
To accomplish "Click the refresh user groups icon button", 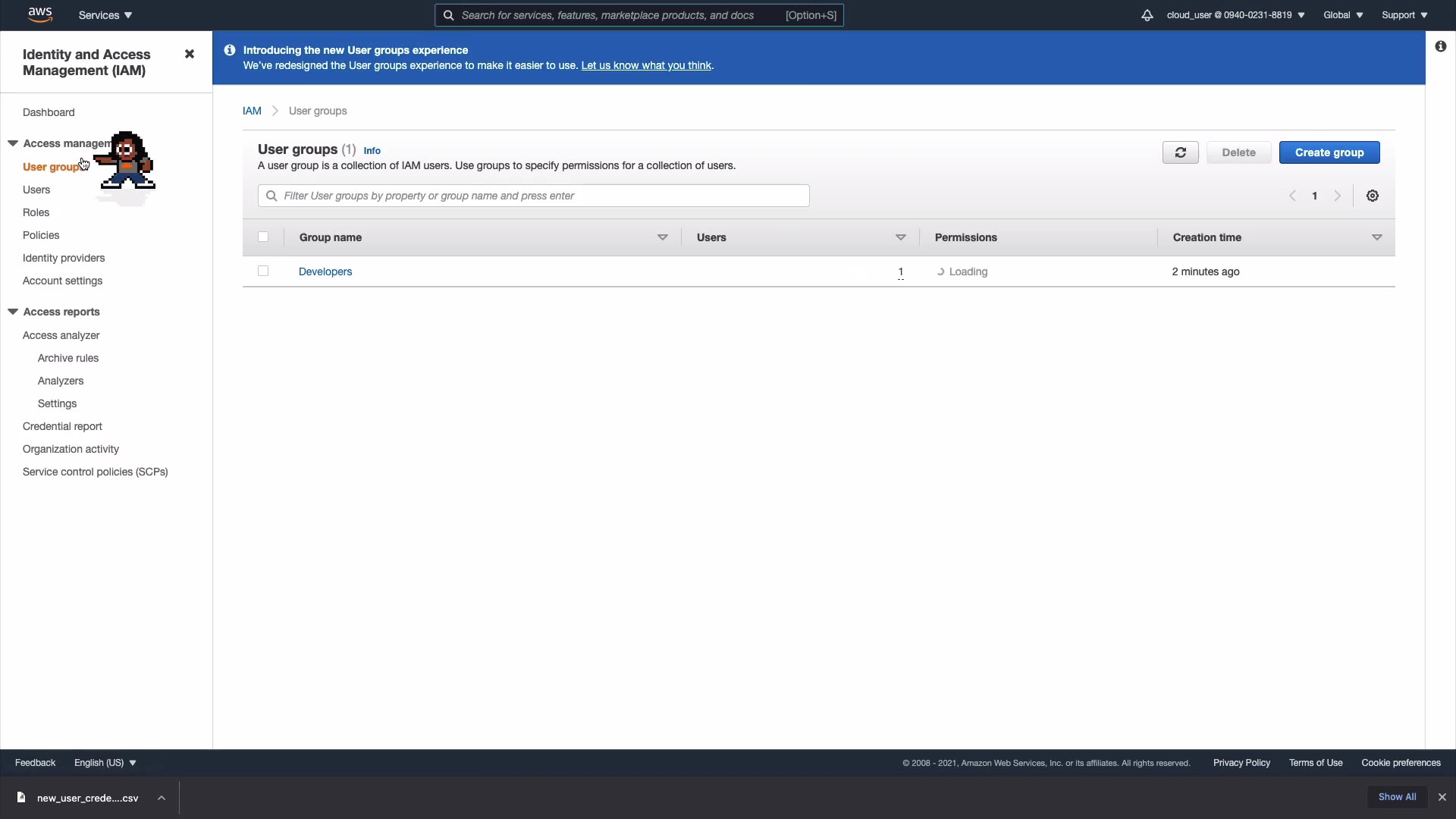I will pos(1180,152).
